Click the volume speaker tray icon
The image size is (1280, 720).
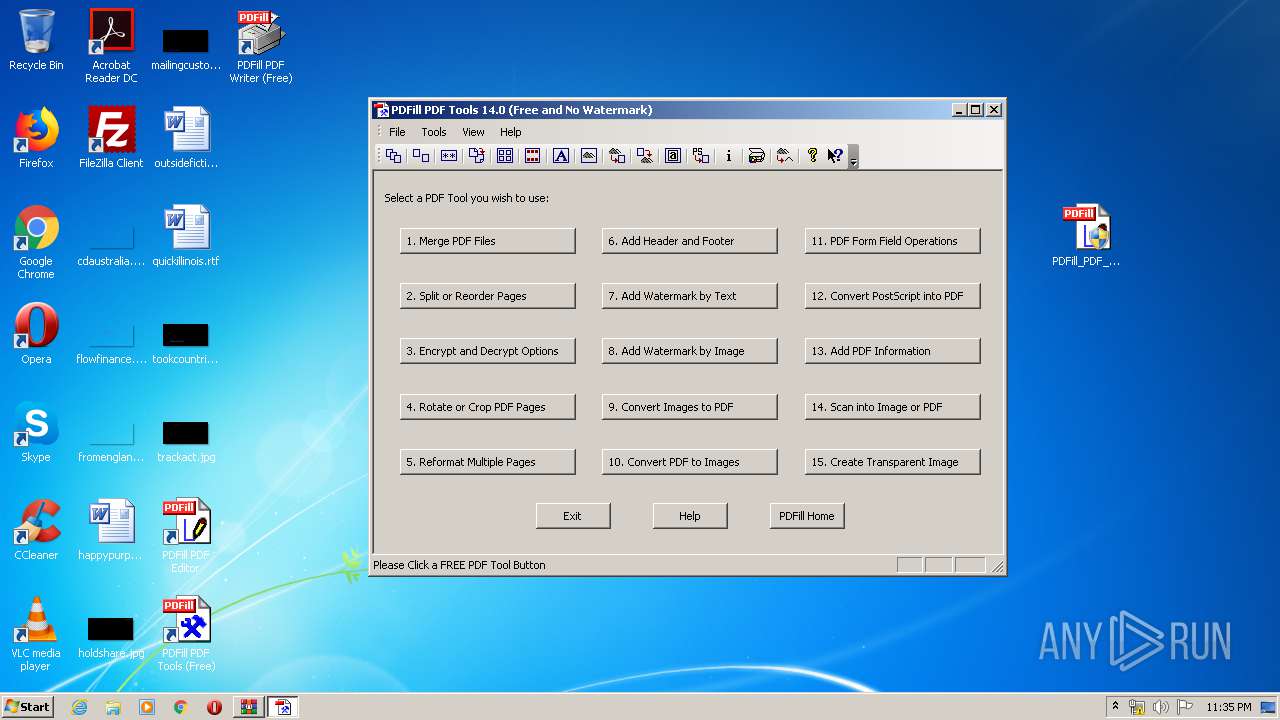pos(1161,707)
